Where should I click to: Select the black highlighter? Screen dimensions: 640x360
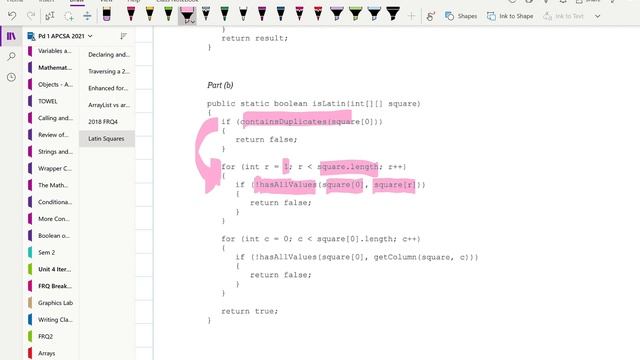click(x=393, y=13)
